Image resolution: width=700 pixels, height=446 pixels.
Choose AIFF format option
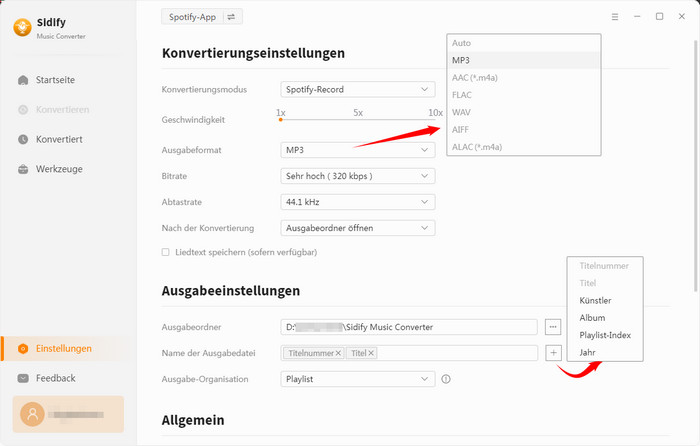[x=524, y=129]
